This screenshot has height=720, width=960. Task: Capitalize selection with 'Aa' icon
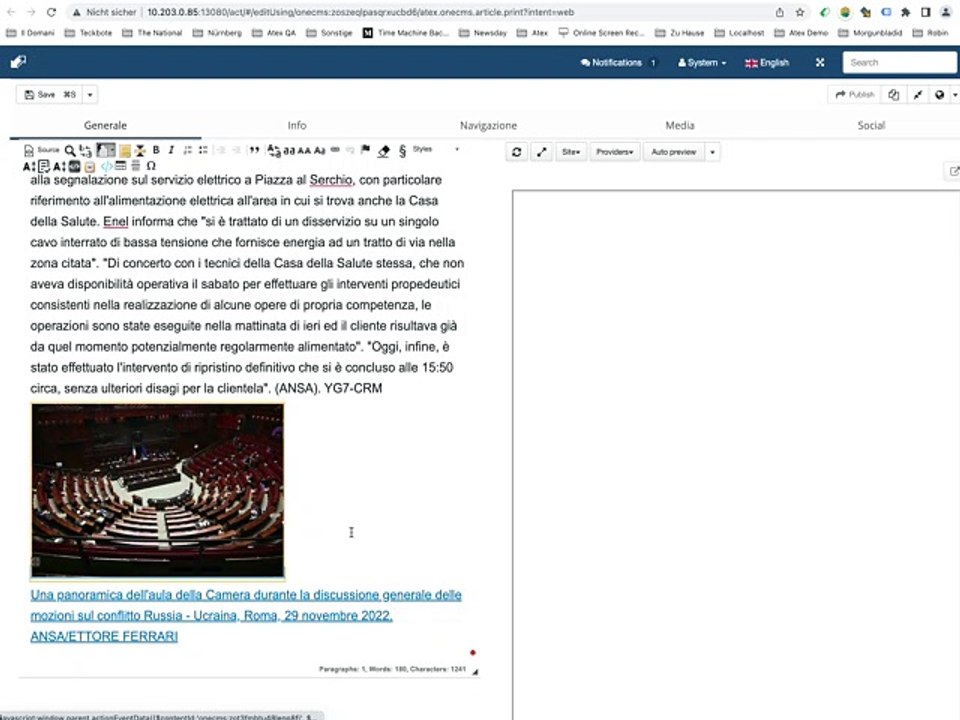pos(320,150)
